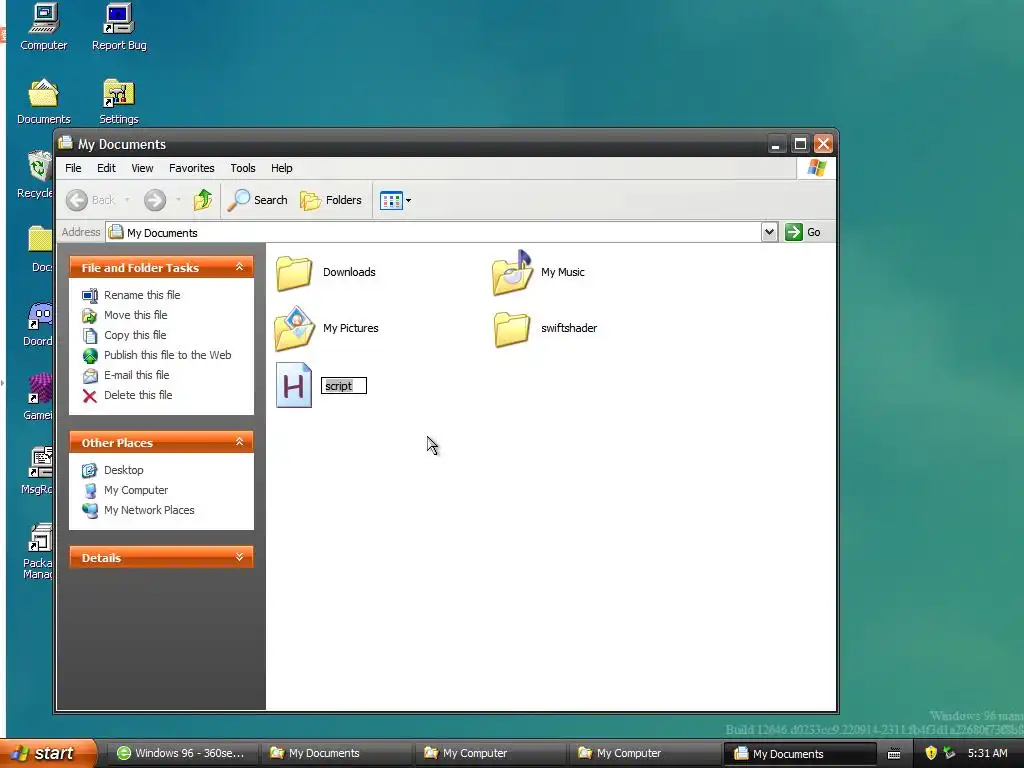Open the Tools menu
Screen dimensions: 1024x768
coord(243,168)
